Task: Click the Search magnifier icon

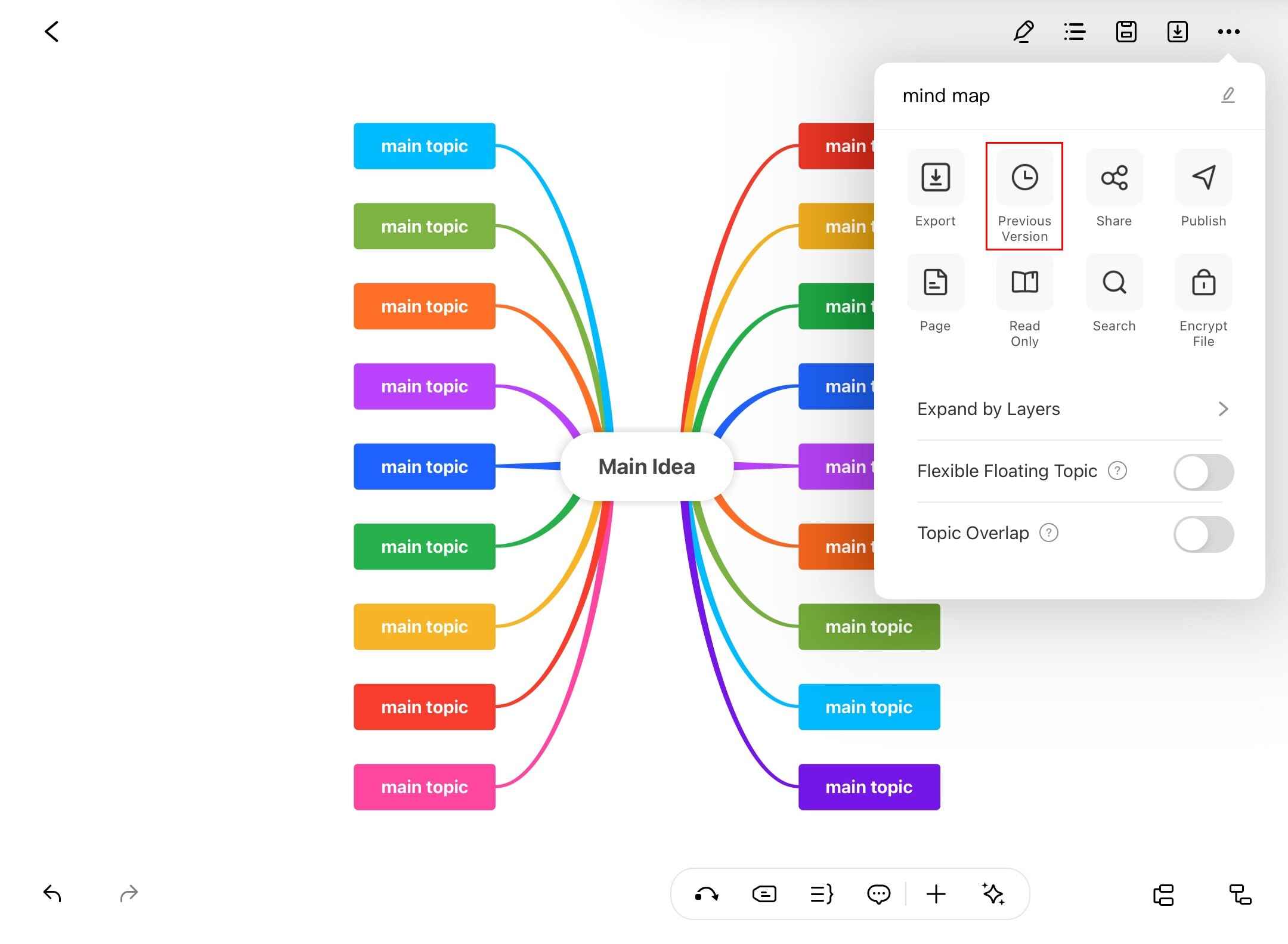Action: [1114, 283]
